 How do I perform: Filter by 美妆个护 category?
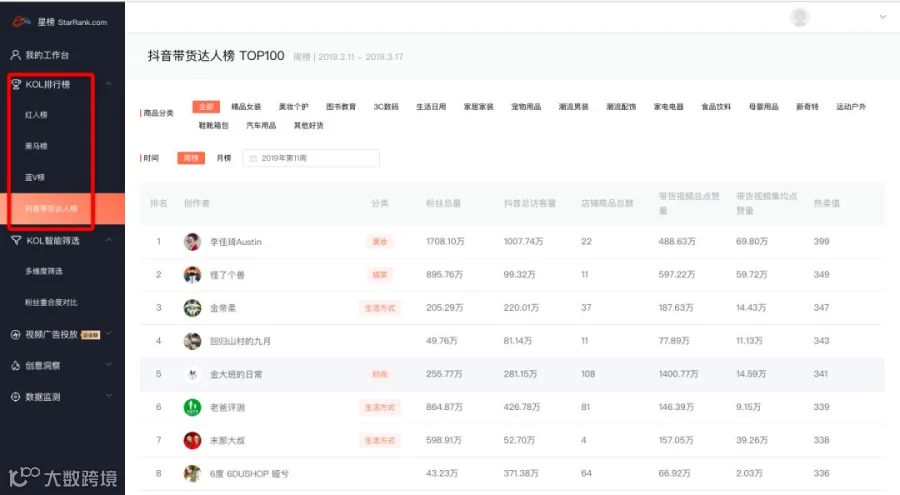pos(293,107)
